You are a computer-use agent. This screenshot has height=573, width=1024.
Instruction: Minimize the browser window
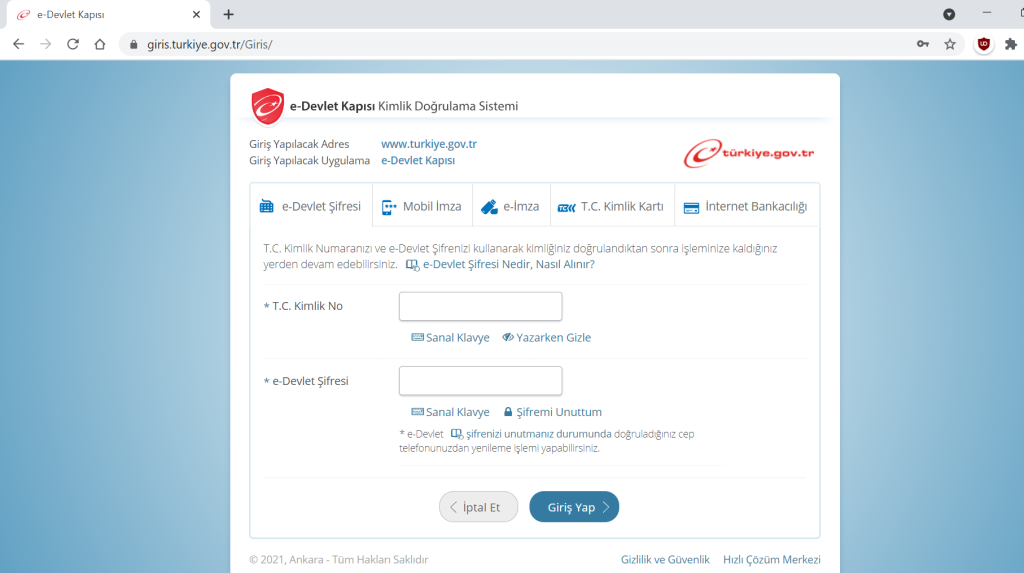tap(987, 13)
